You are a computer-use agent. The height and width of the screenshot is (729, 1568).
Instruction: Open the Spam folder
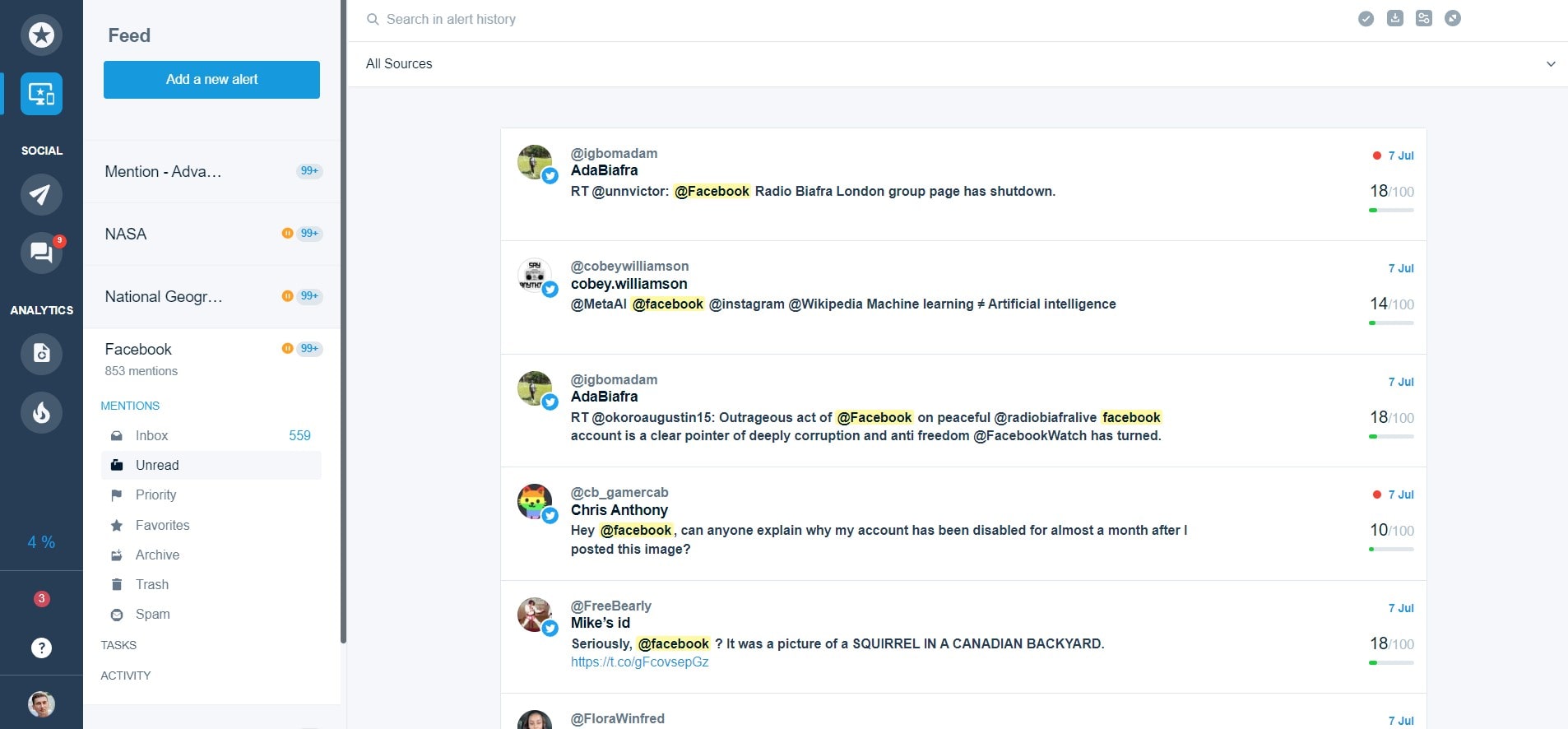point(211,614)
